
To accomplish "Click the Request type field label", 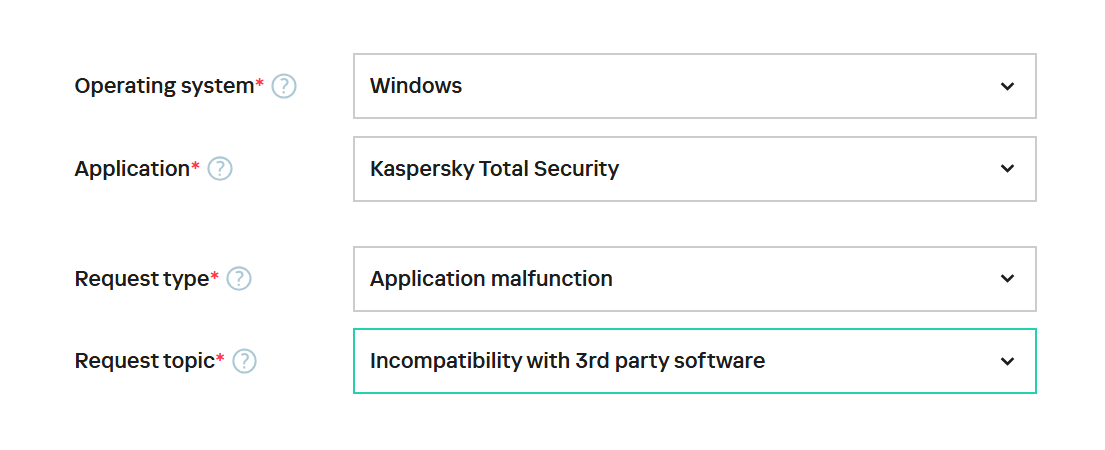I will tap(141, 279).
